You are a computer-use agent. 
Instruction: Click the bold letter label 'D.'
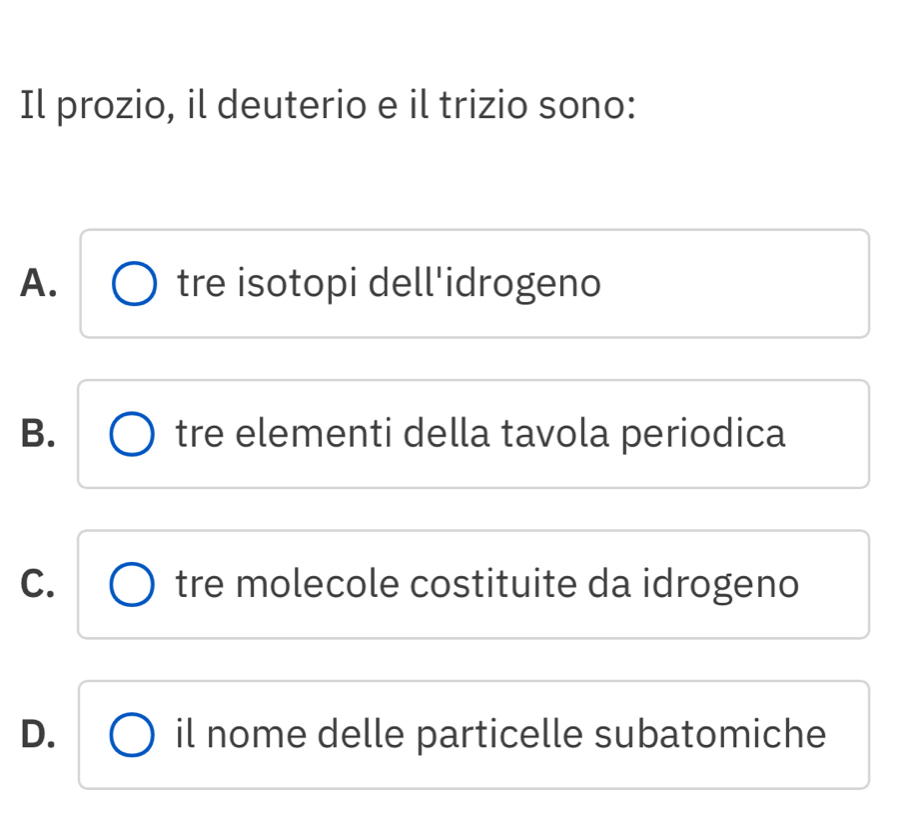(38, 735)
